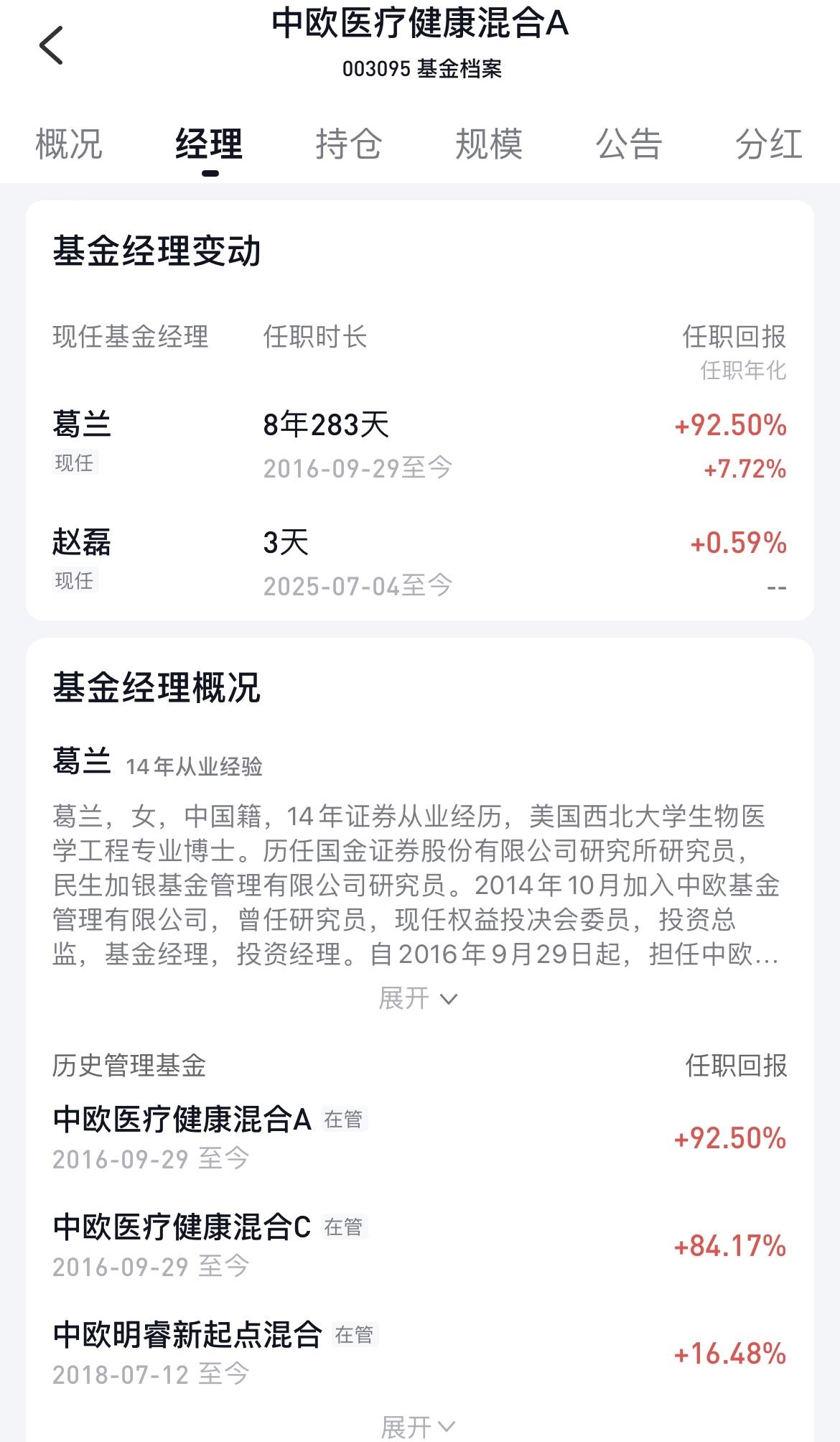Expand the 葛兰 biography with 展开
Image resolution: width=840 pixels, height=1442 pixels.
[x=419, y=998]
